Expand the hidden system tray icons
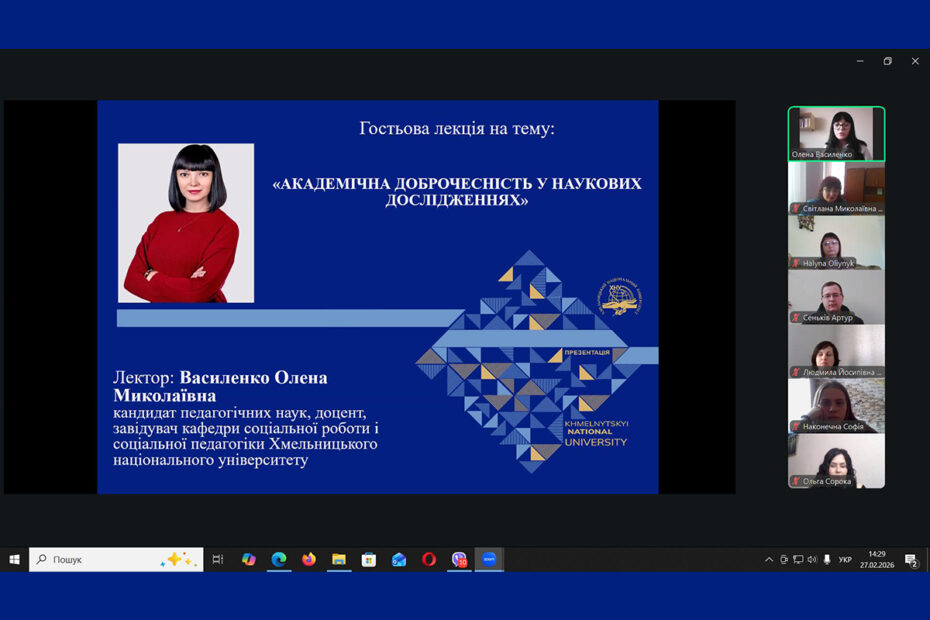 (769, 559)
